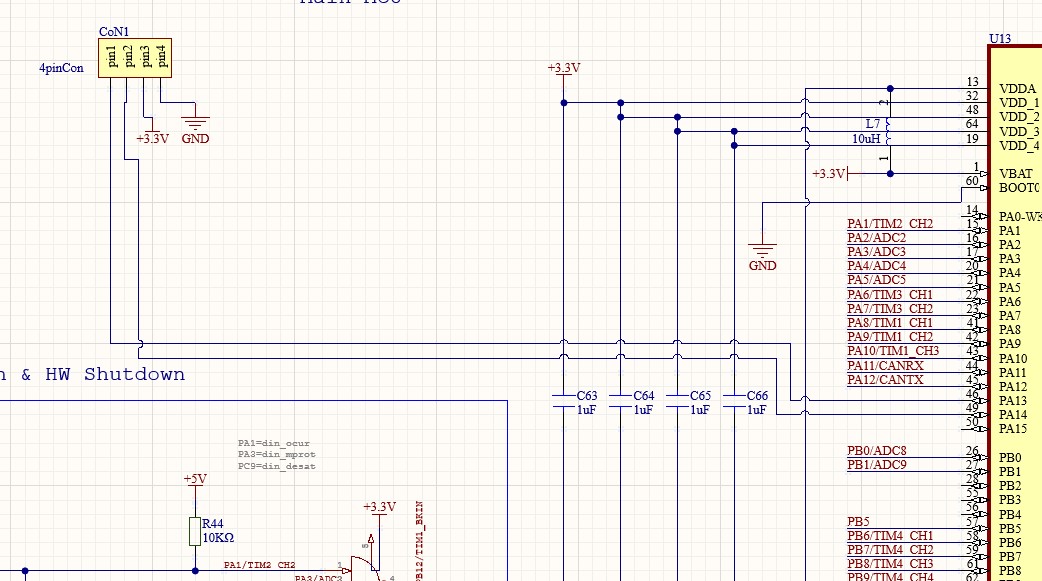Click the GND symbol below BOOT0 wire
1042x581 pixels.
[x=762, y=254]
